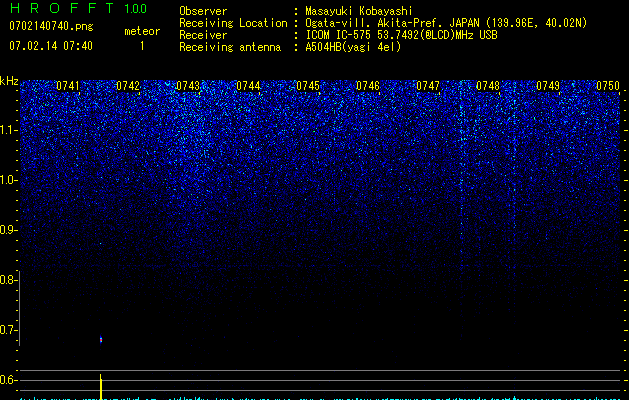Click the 0748 time marker
Viewport: 629px width, 400px height.
(488, 85)
